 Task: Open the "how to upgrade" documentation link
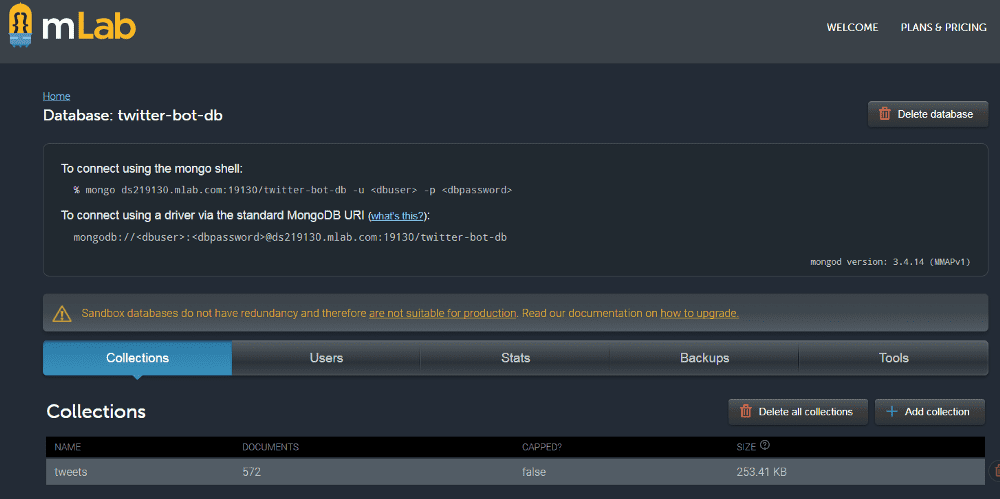tap(699, 313)
